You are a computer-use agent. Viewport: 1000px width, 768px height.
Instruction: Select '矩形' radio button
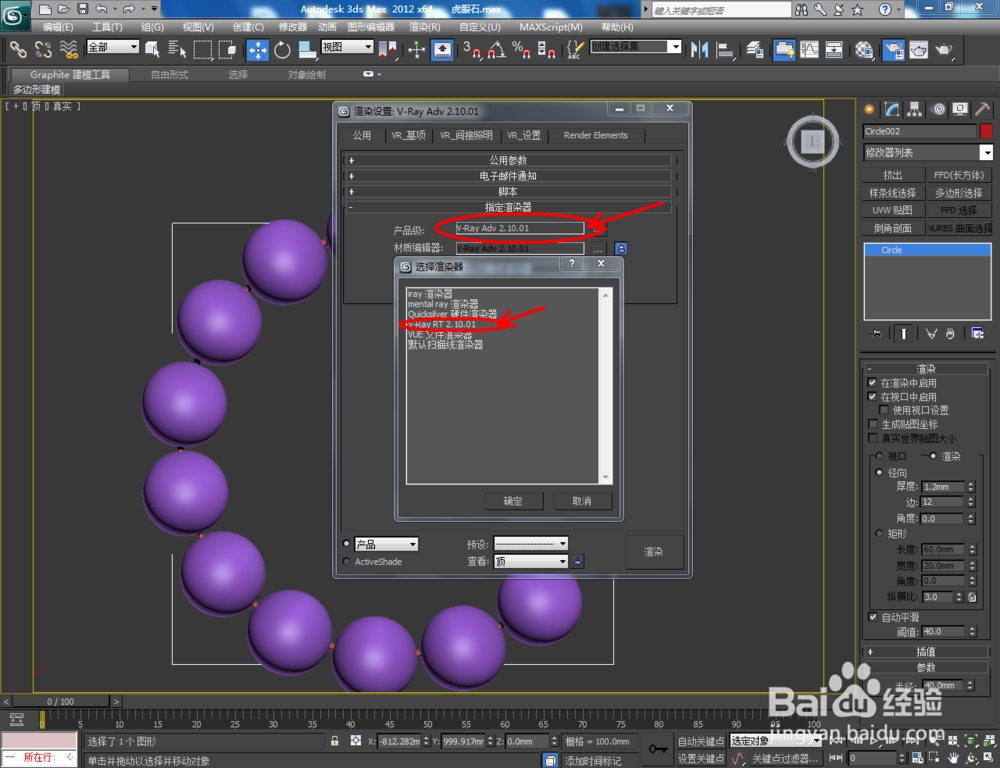(x=879, y=533)
